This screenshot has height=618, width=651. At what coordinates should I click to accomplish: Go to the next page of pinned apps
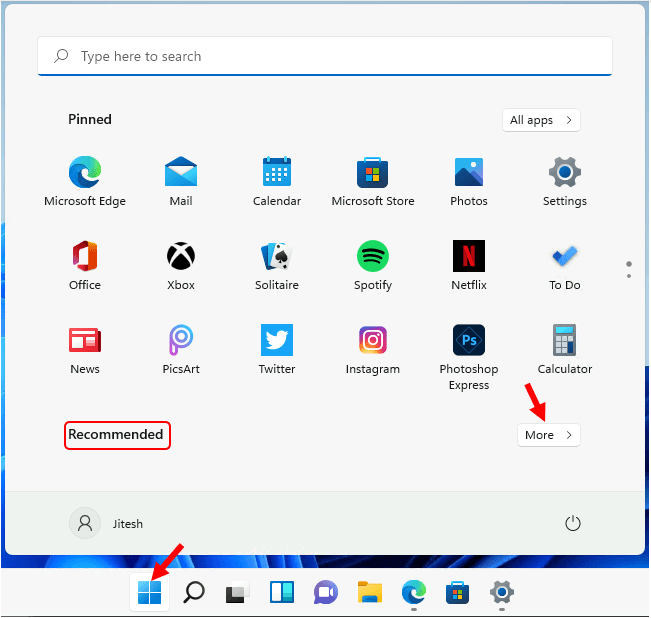(x=629, y=276)
